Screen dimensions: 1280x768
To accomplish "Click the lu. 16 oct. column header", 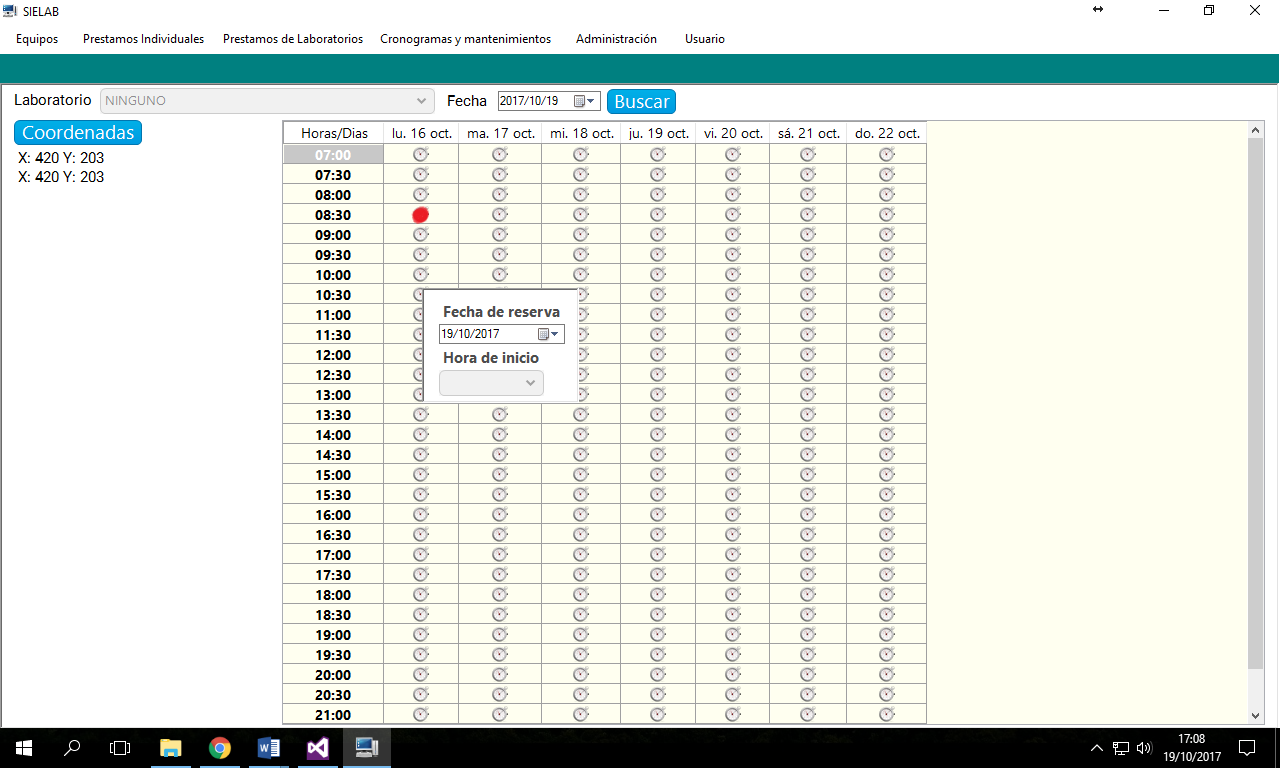I will 421,133.
